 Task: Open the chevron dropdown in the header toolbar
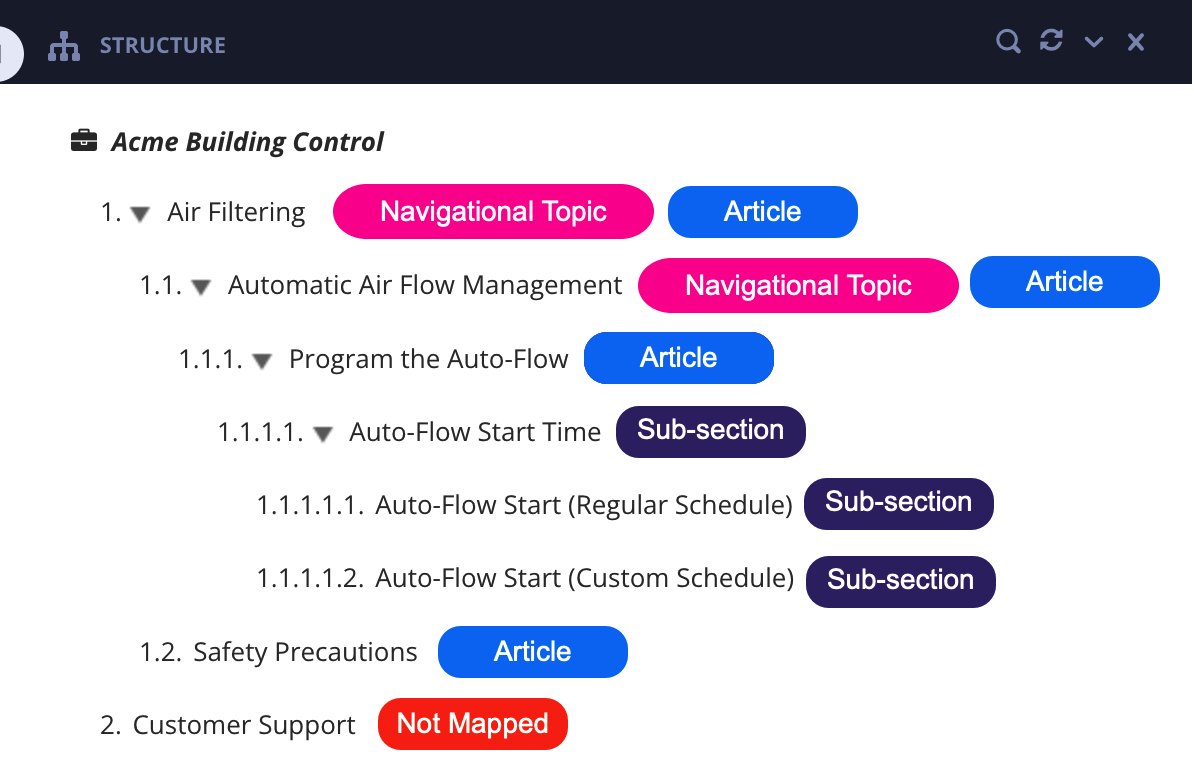(1093, 42)
